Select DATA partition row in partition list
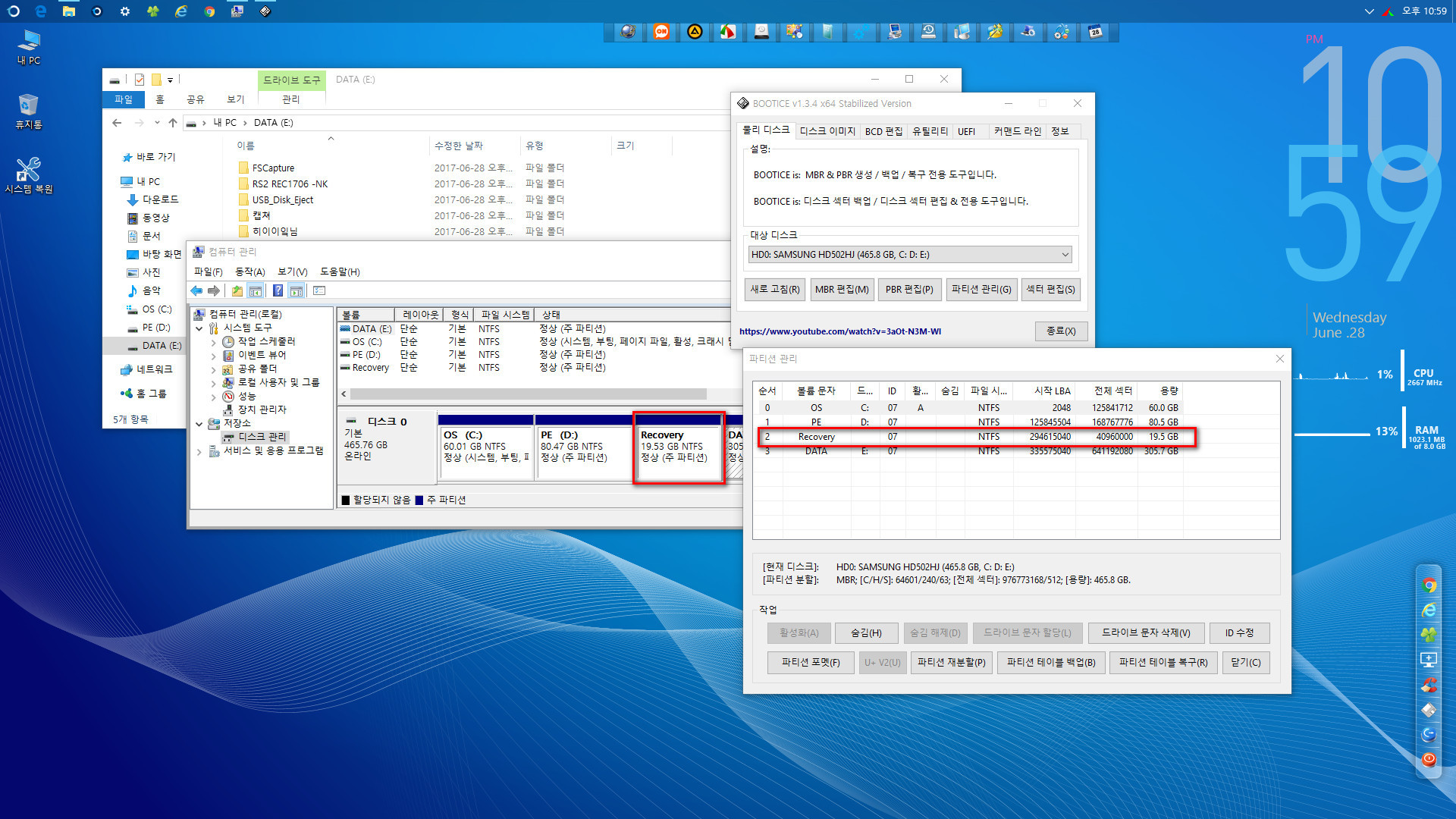Image resolution: width=1456 pixels, height=819 pixels. 969,451
